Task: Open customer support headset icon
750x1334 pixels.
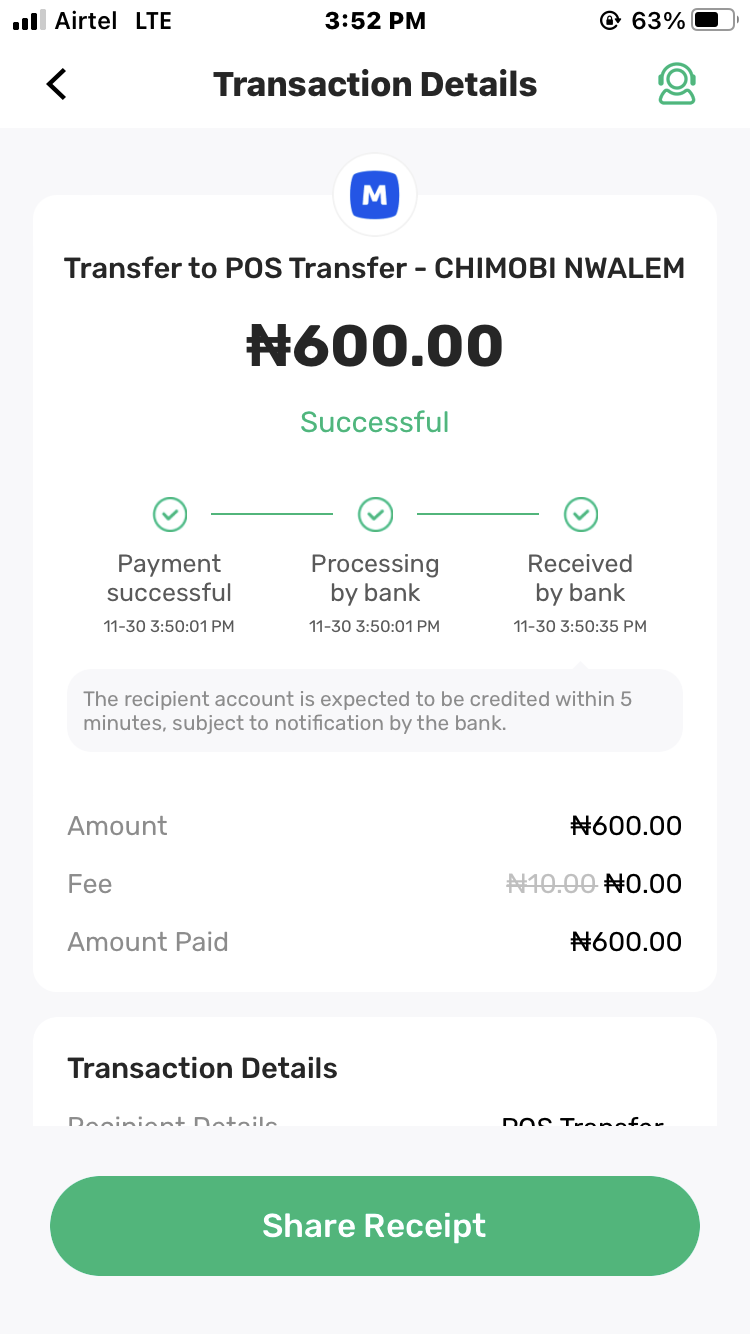Action: point(677,84)
